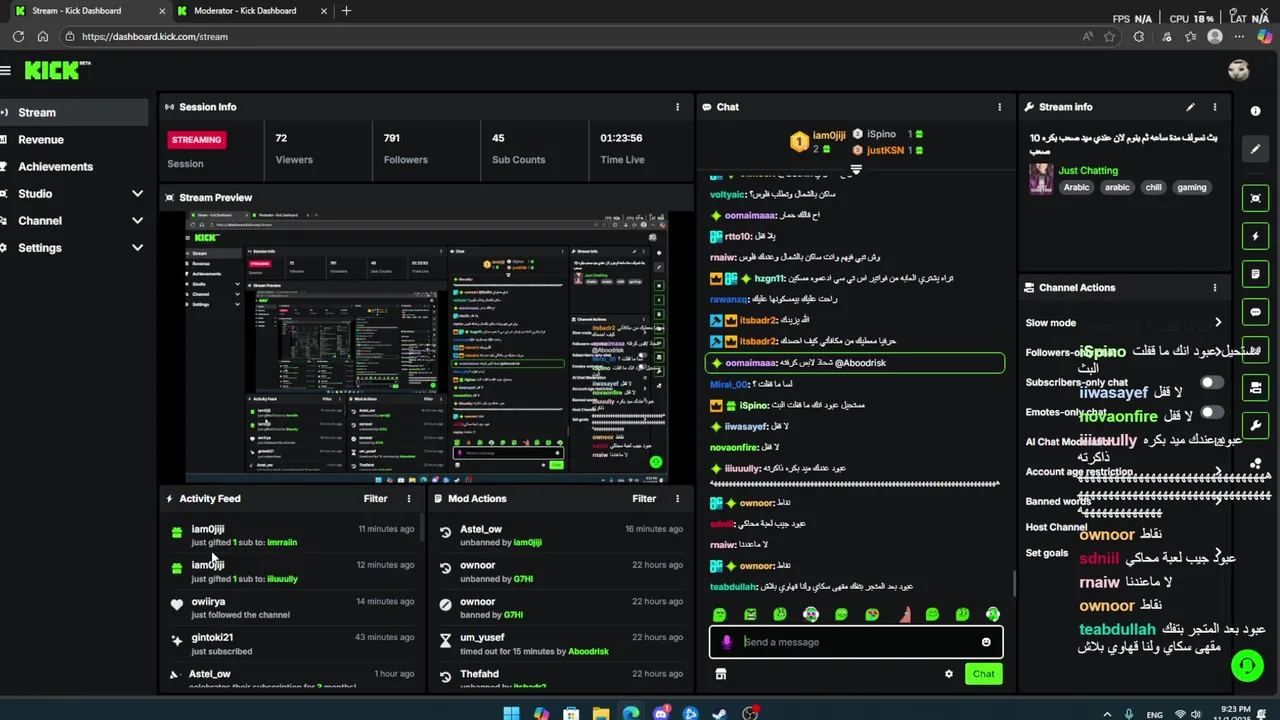Click the Stream Preview video thumbnail

426,347
